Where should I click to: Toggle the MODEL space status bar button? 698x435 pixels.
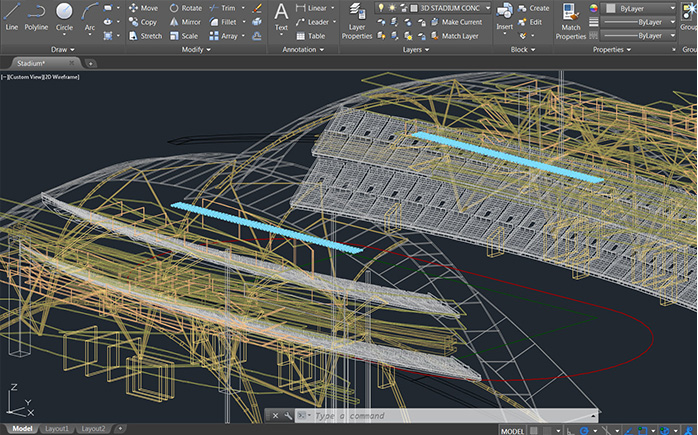pos(512,431)
